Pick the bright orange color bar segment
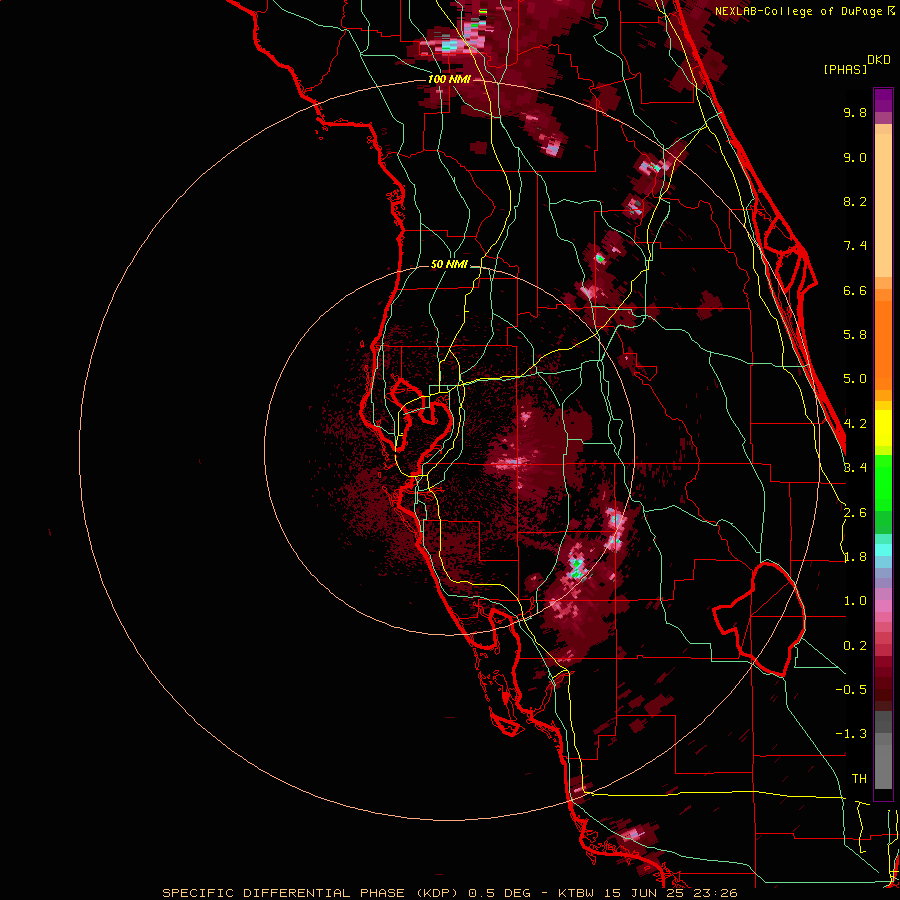This screenshot has height=900, width=900. 883,344
